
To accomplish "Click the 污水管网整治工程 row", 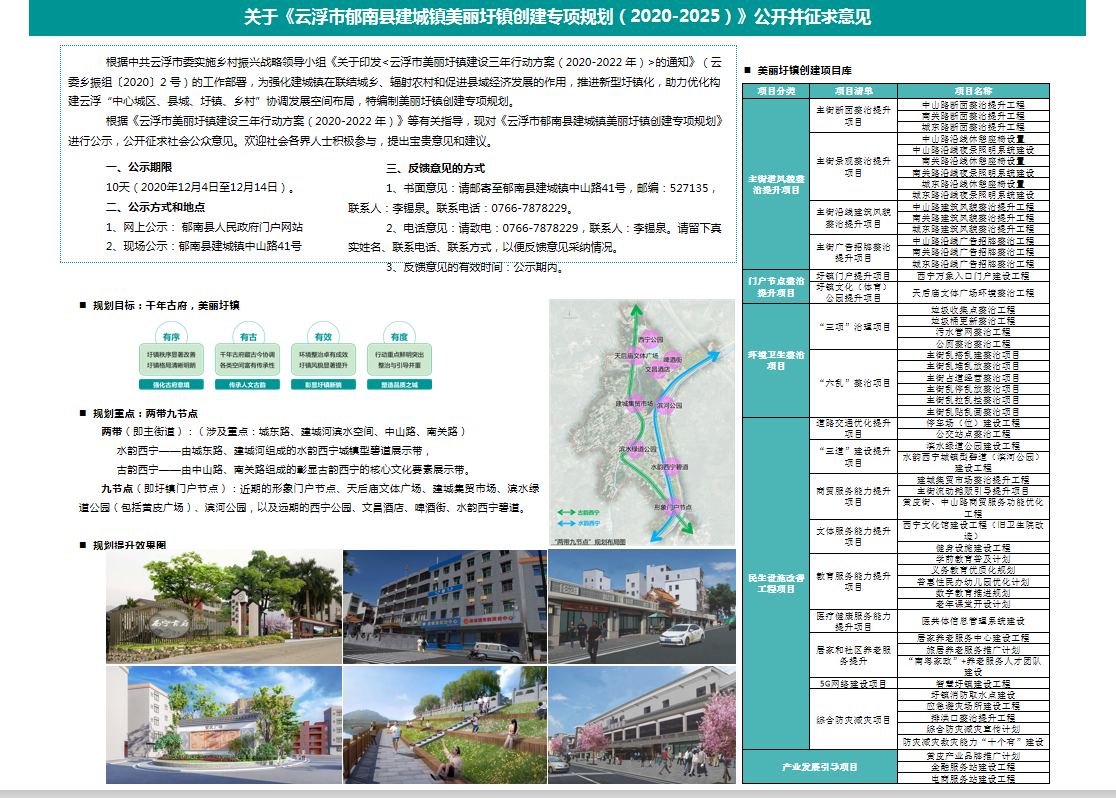I will tap(973, 332).
